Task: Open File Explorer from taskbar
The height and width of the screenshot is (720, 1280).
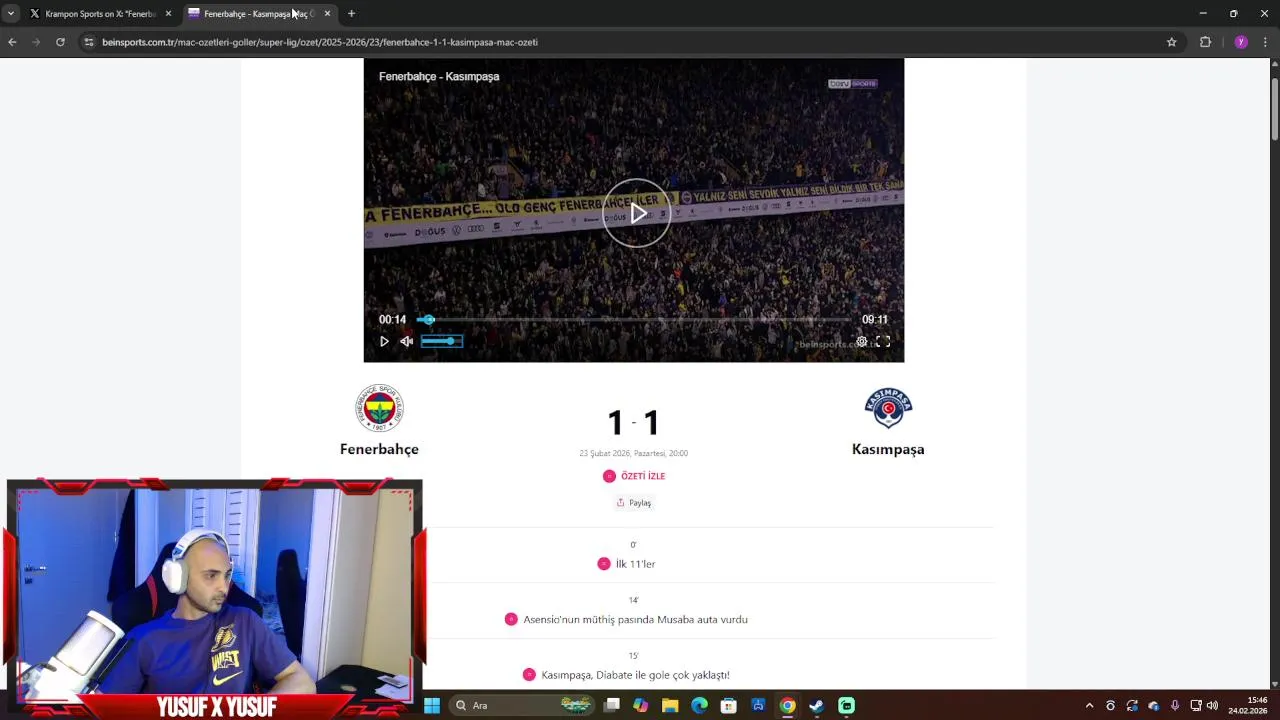Action: tap(670, 705)
